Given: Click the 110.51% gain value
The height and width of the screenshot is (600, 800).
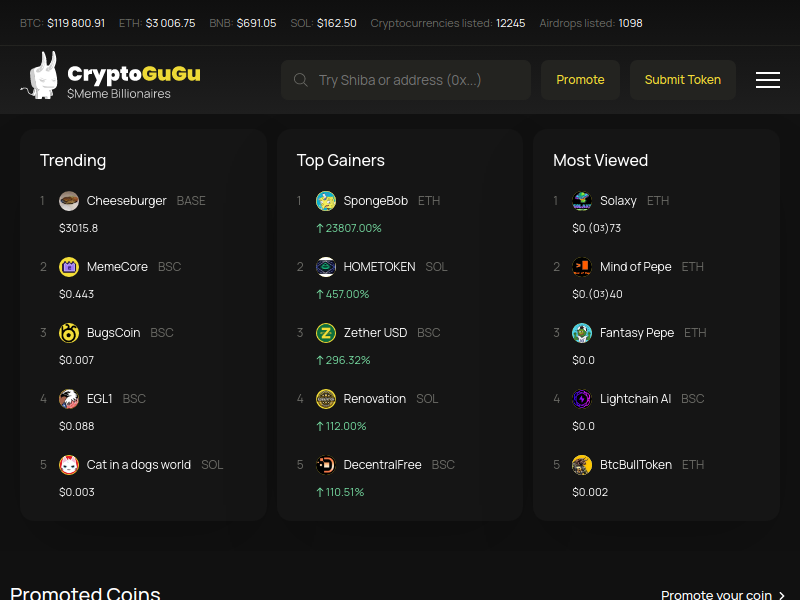Looking at the screenshot, I should (340, 492).
